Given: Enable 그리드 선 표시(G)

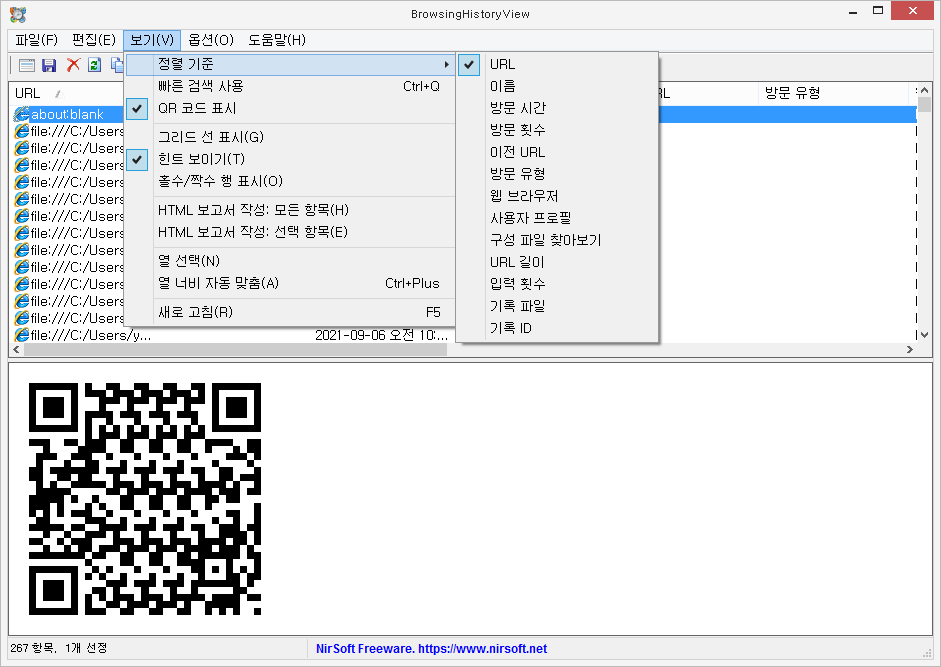Looking at the screenshot, I should pos(290,137).
